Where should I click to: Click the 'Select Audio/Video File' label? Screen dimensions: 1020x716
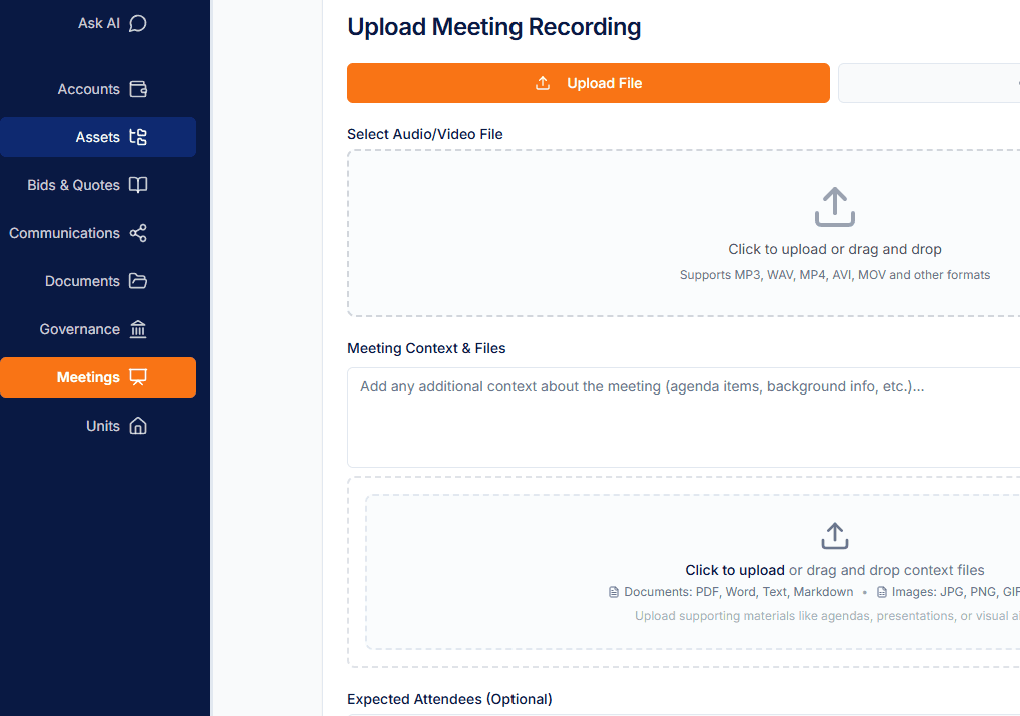(x=425, y=134)
